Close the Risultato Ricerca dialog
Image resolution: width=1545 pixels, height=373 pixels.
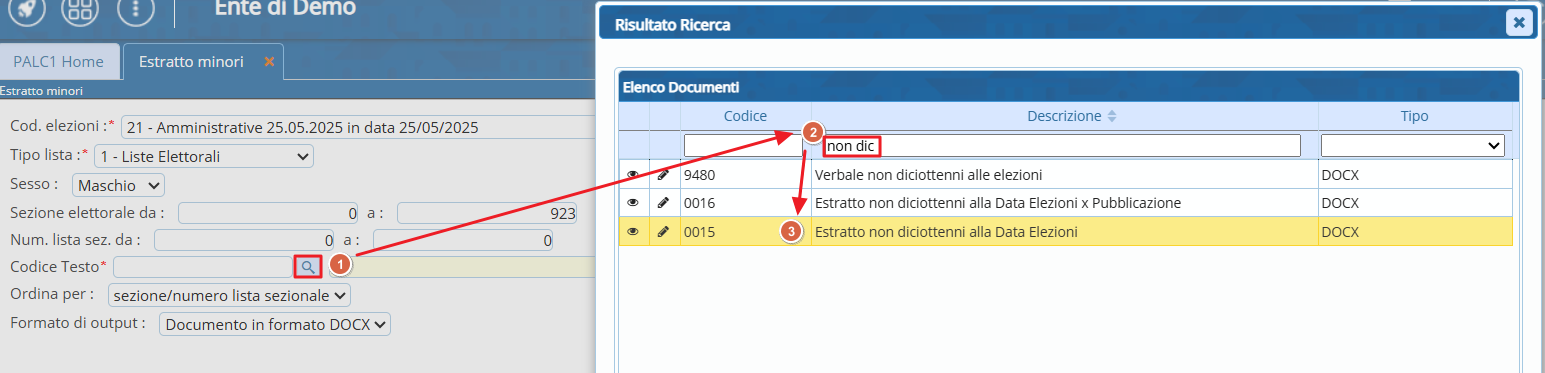[x=1518, y=23]
